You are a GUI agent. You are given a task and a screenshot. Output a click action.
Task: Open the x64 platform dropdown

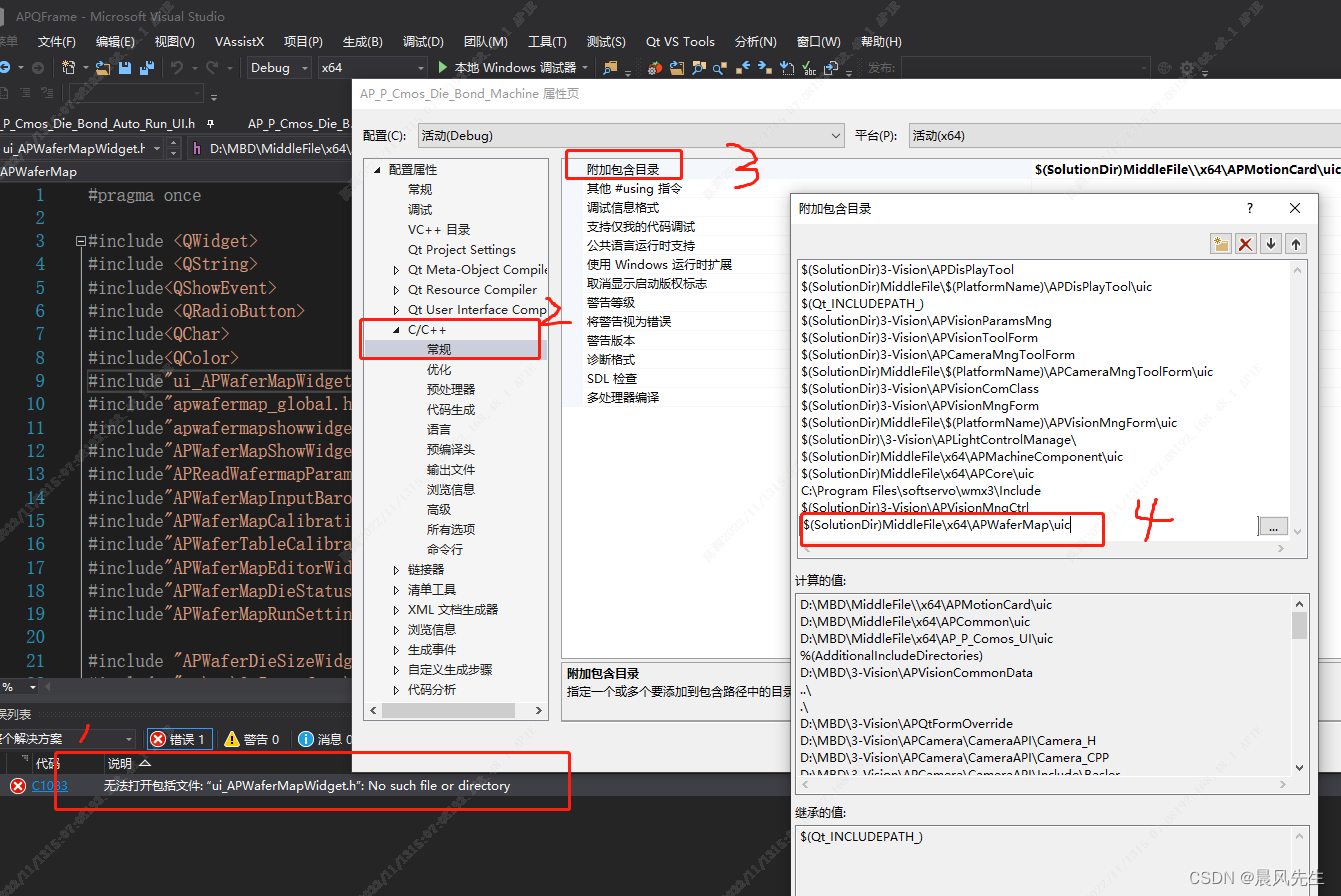click(372, 68)
